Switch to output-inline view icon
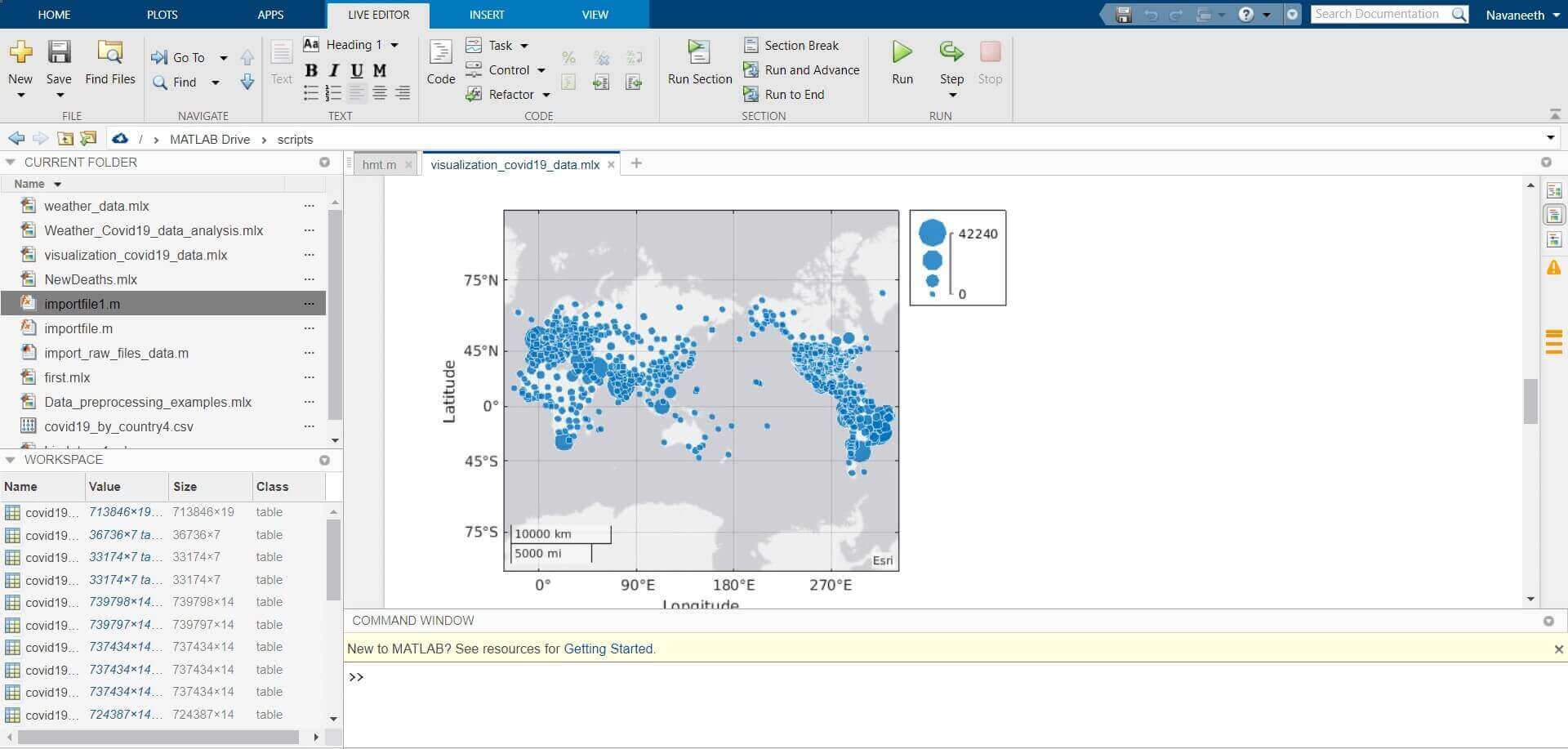Viewport: 1568px width, 749px height. point(1554,215)
